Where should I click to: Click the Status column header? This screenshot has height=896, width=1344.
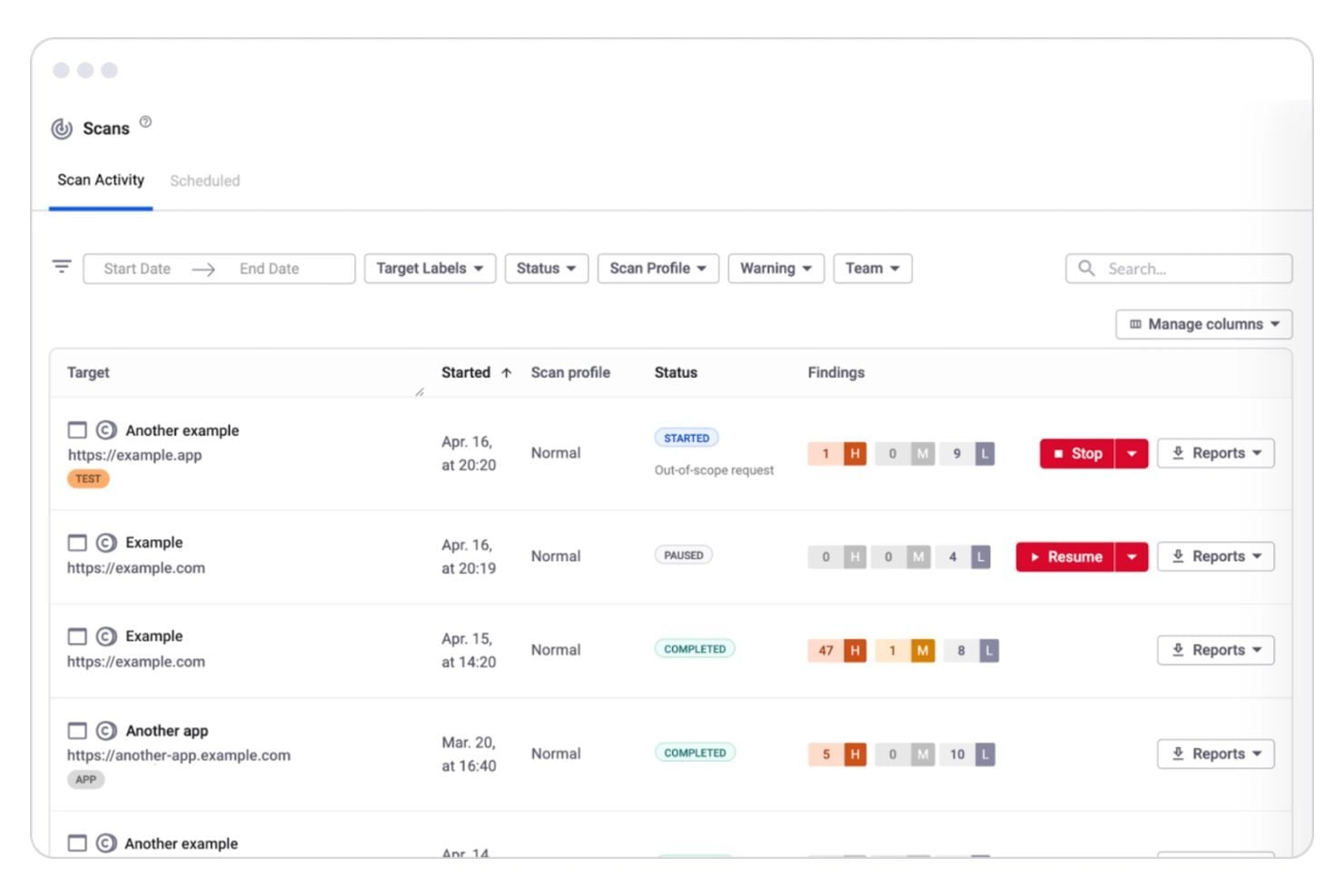676,372
